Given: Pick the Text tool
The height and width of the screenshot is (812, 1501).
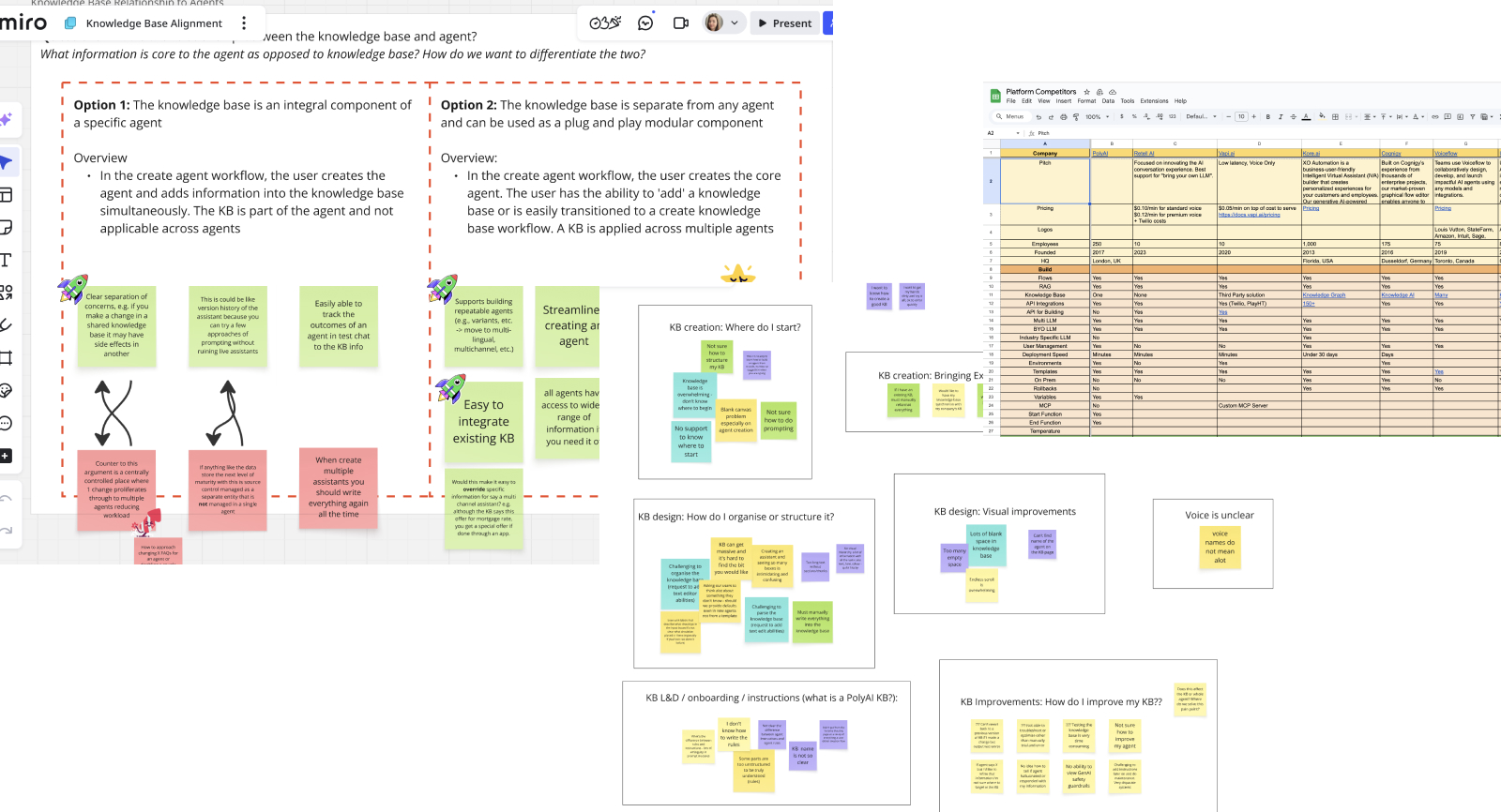Looking at the screenshot, I should (x=6, y=260).
